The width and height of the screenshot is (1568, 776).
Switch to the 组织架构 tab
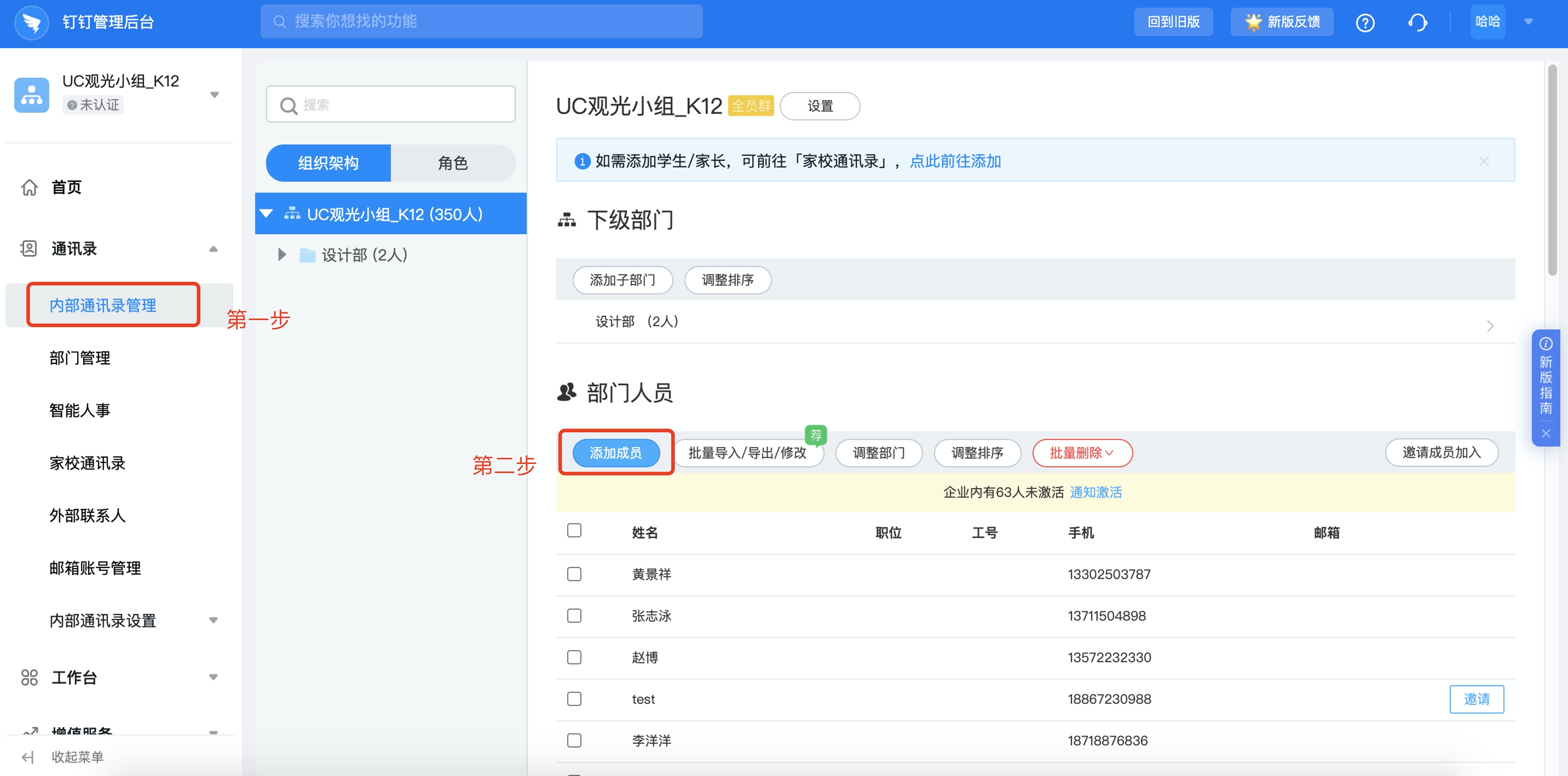(328, 163)
